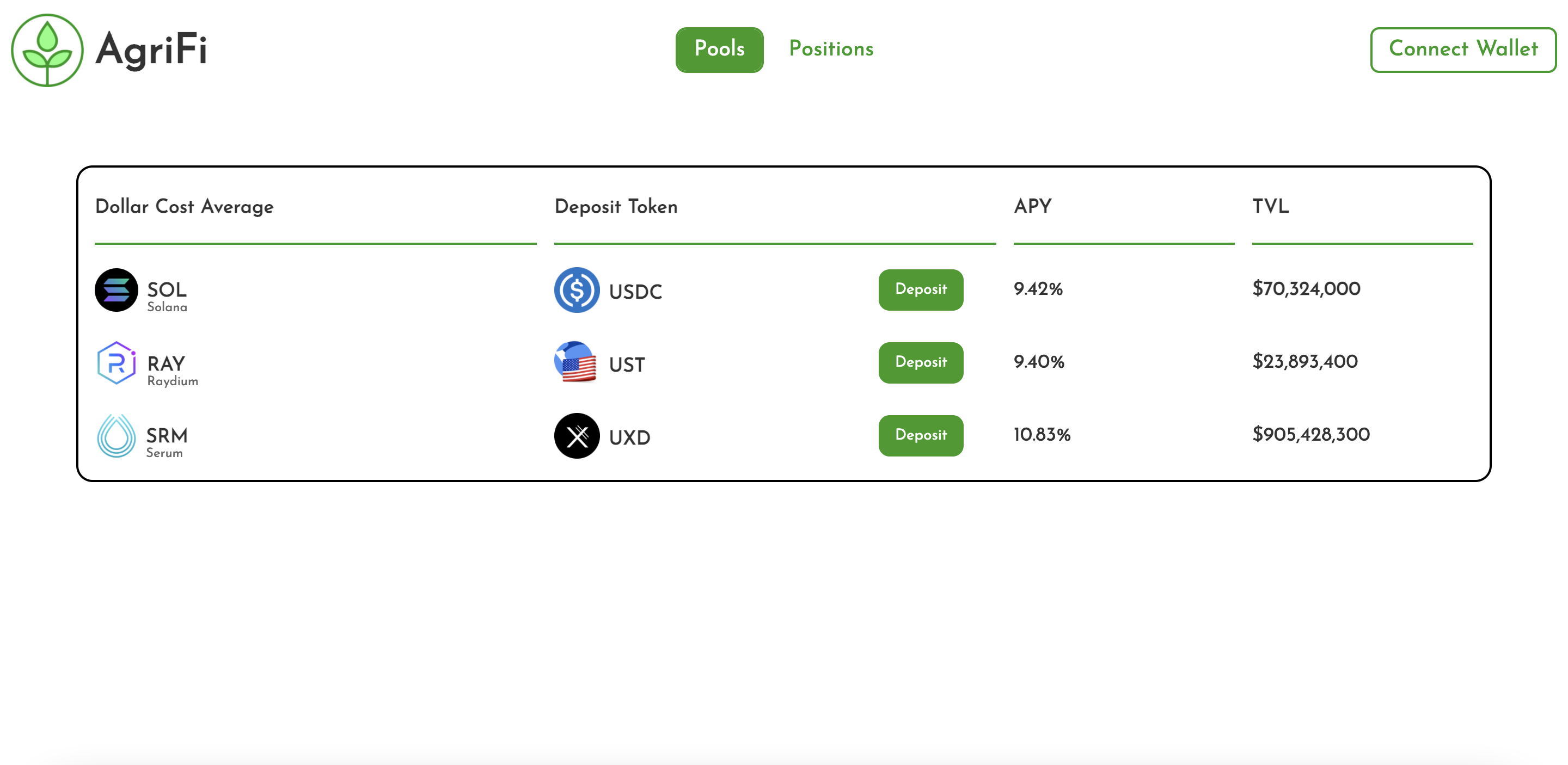Screen dimensions: 1568x765
Task: Click the Serum SRM droplet icon
Action: point(117,435)
